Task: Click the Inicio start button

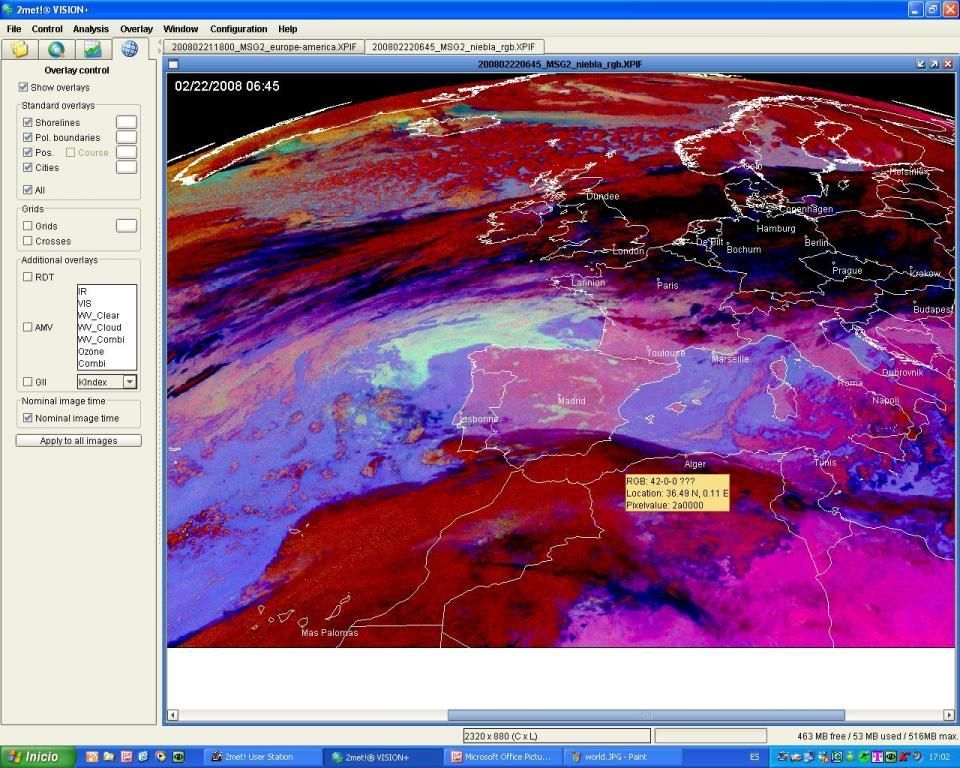Action: pos(38,757)
